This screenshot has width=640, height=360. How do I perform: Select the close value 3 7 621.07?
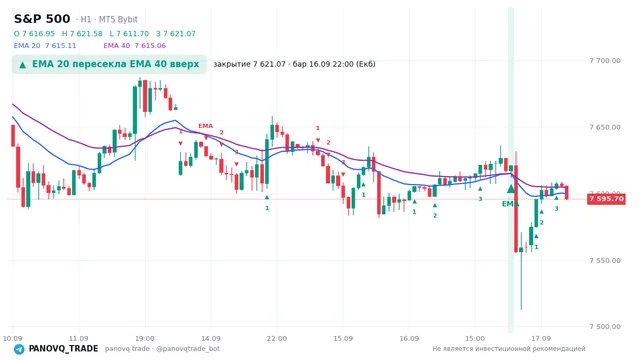click(176, 33)
